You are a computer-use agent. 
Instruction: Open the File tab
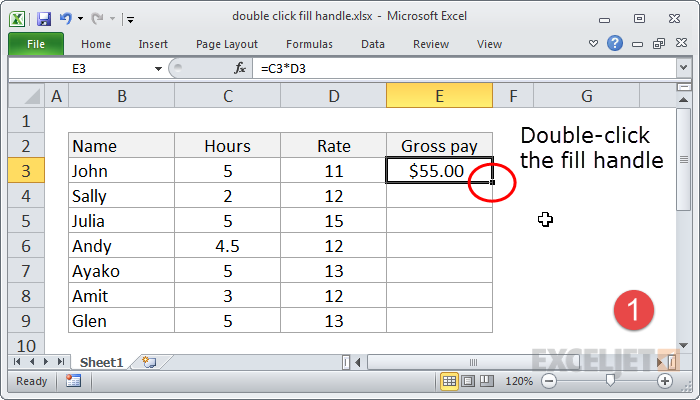(x=36, y=44)
